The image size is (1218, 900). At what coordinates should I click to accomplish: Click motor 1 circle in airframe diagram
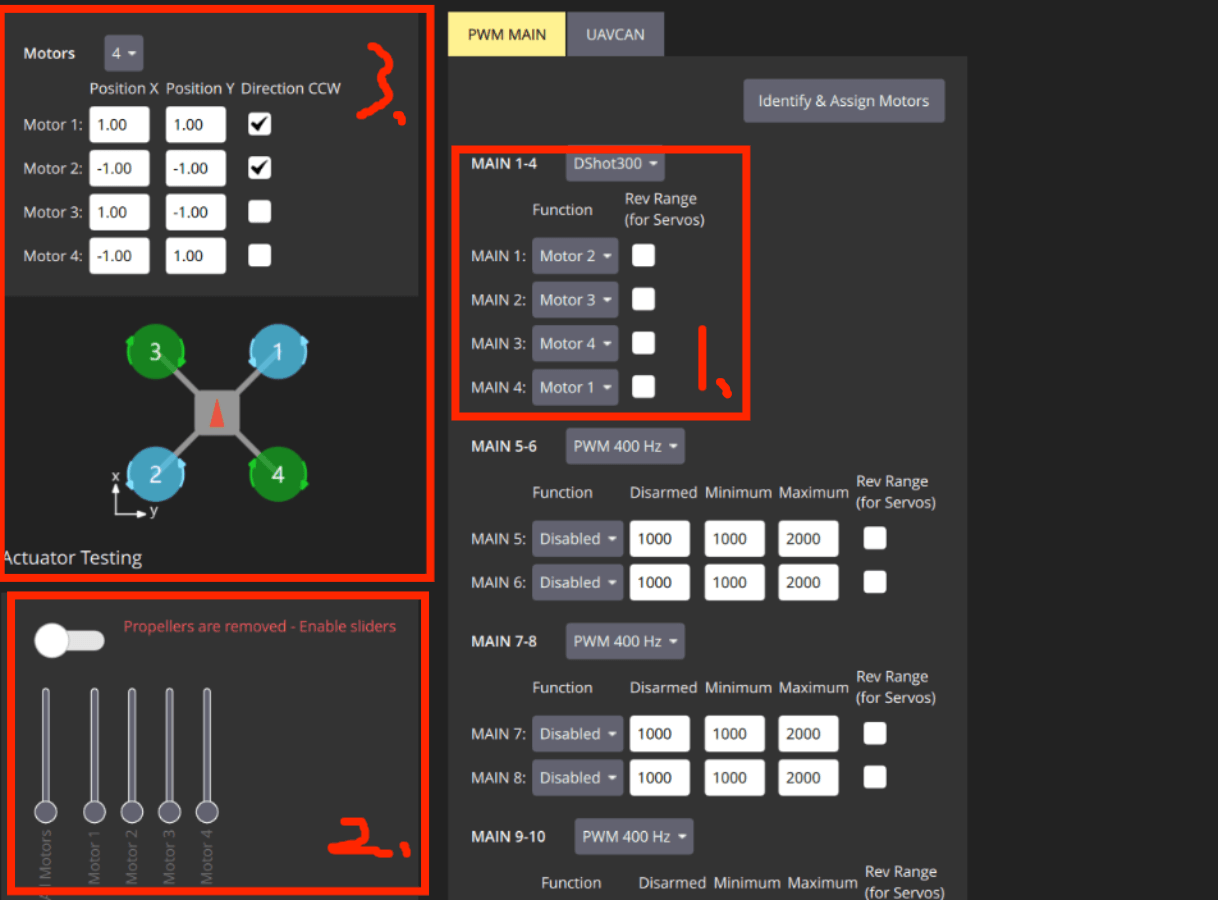tap(278, 352)
